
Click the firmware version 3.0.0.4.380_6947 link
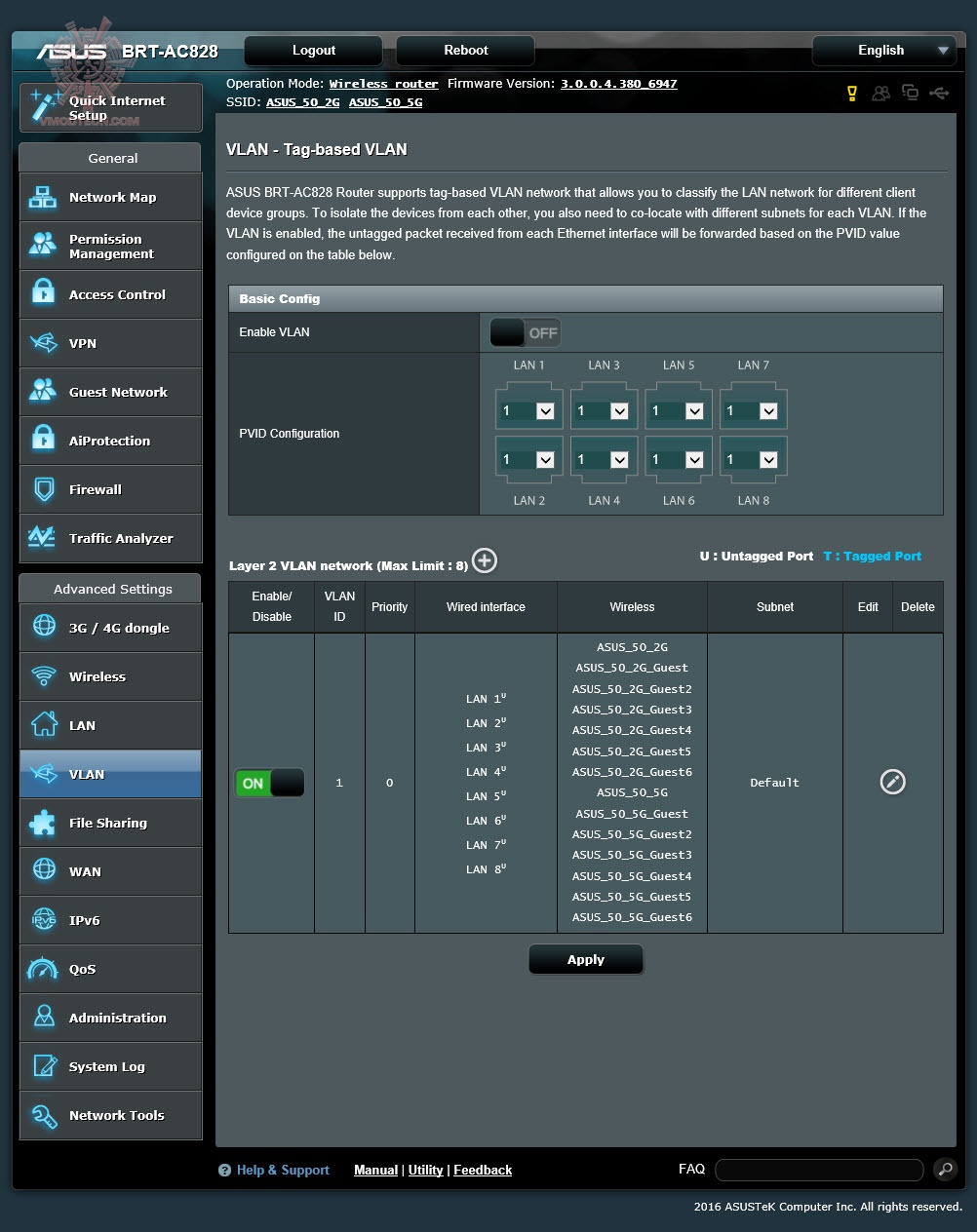click(618, 84)
